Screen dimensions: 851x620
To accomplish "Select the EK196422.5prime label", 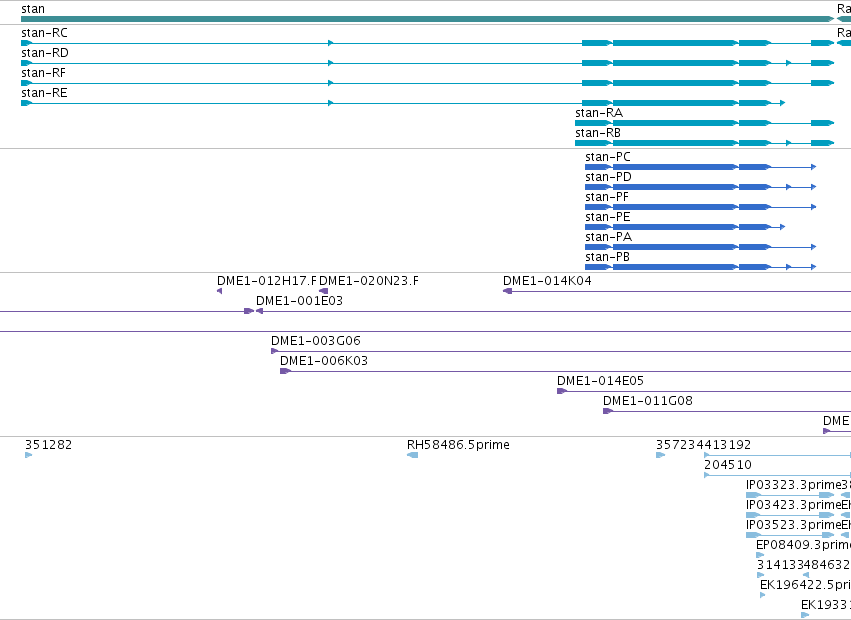I will point(805,585).
